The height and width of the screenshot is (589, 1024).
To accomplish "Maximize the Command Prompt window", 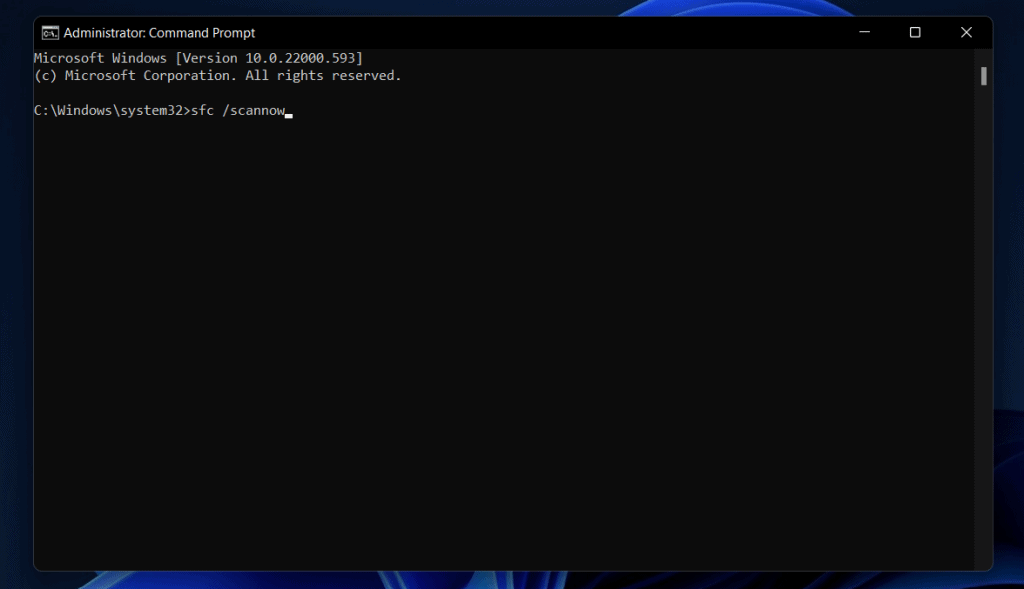I will pos(915,32).
